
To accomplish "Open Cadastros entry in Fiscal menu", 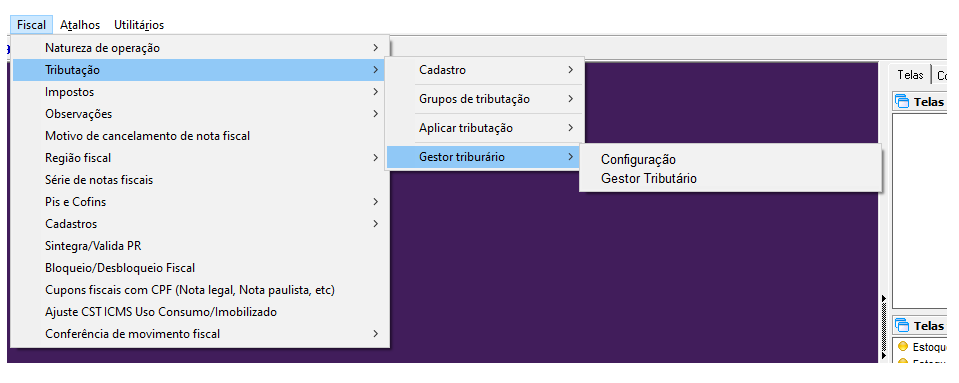I will pyautogui.click(x=200, y=224).
